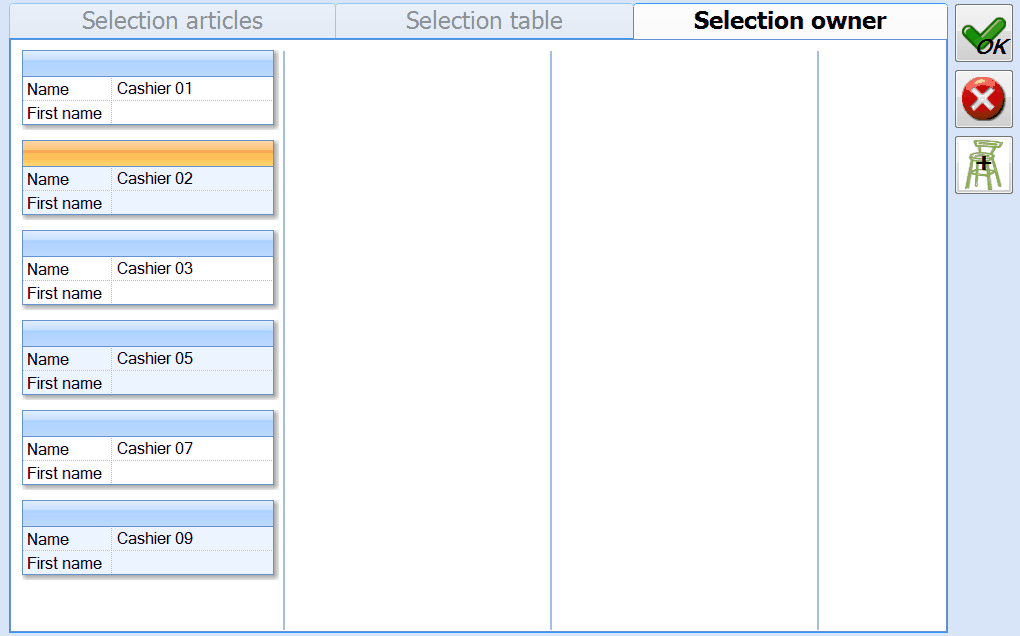Click the highlighted orange Cashier 02 header

pyautogui.click(x=148, y=153)
